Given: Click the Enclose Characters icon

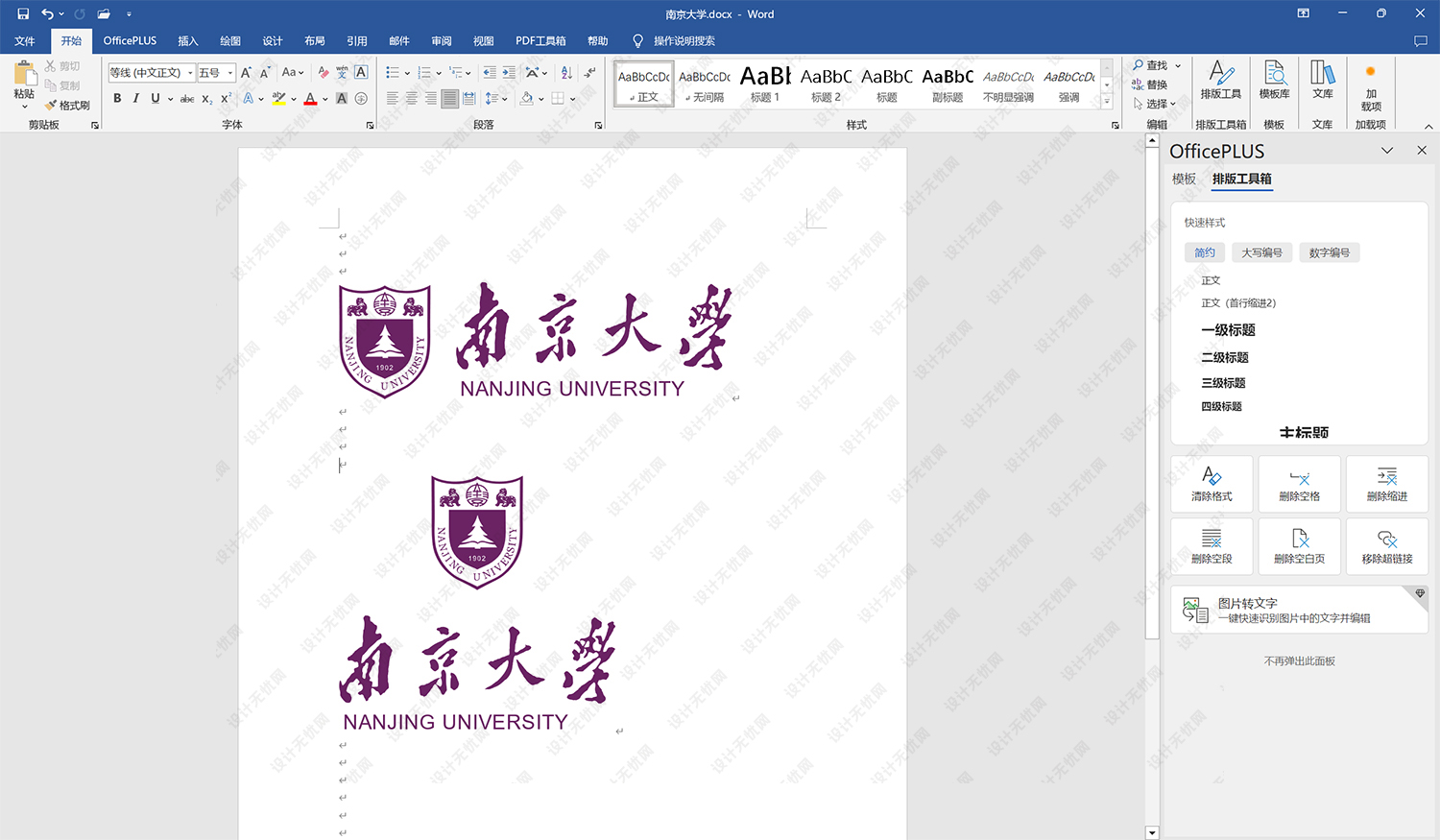Looking at the screenshot, I should click(361, 98).
